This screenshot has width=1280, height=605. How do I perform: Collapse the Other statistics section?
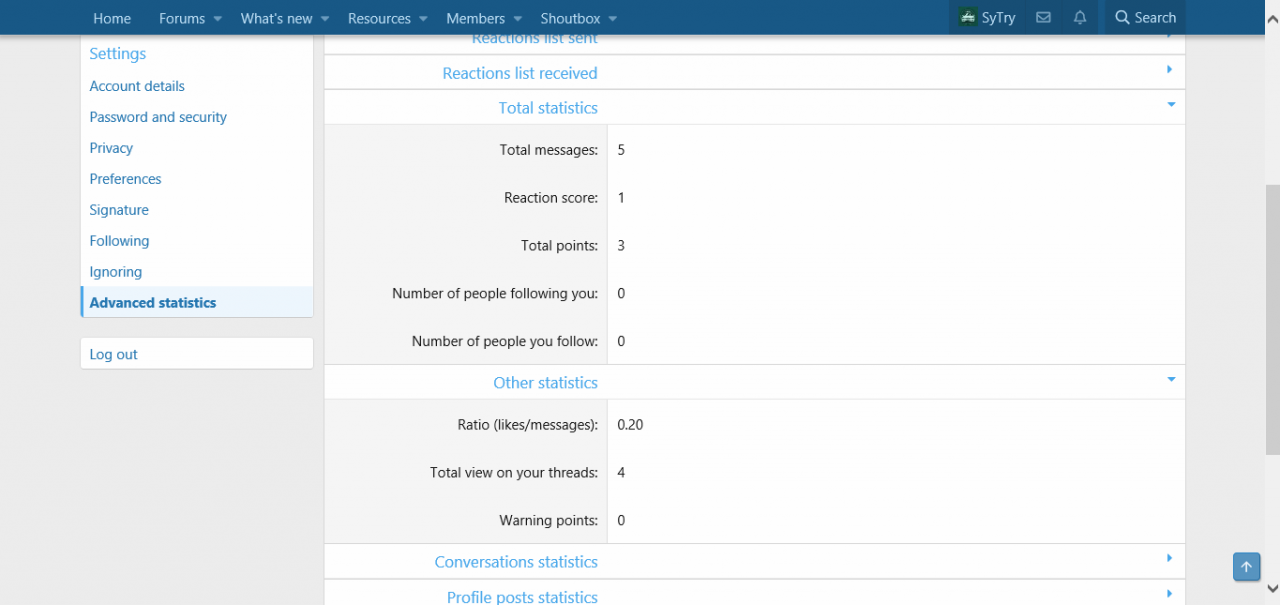[x=1170, y=379]
